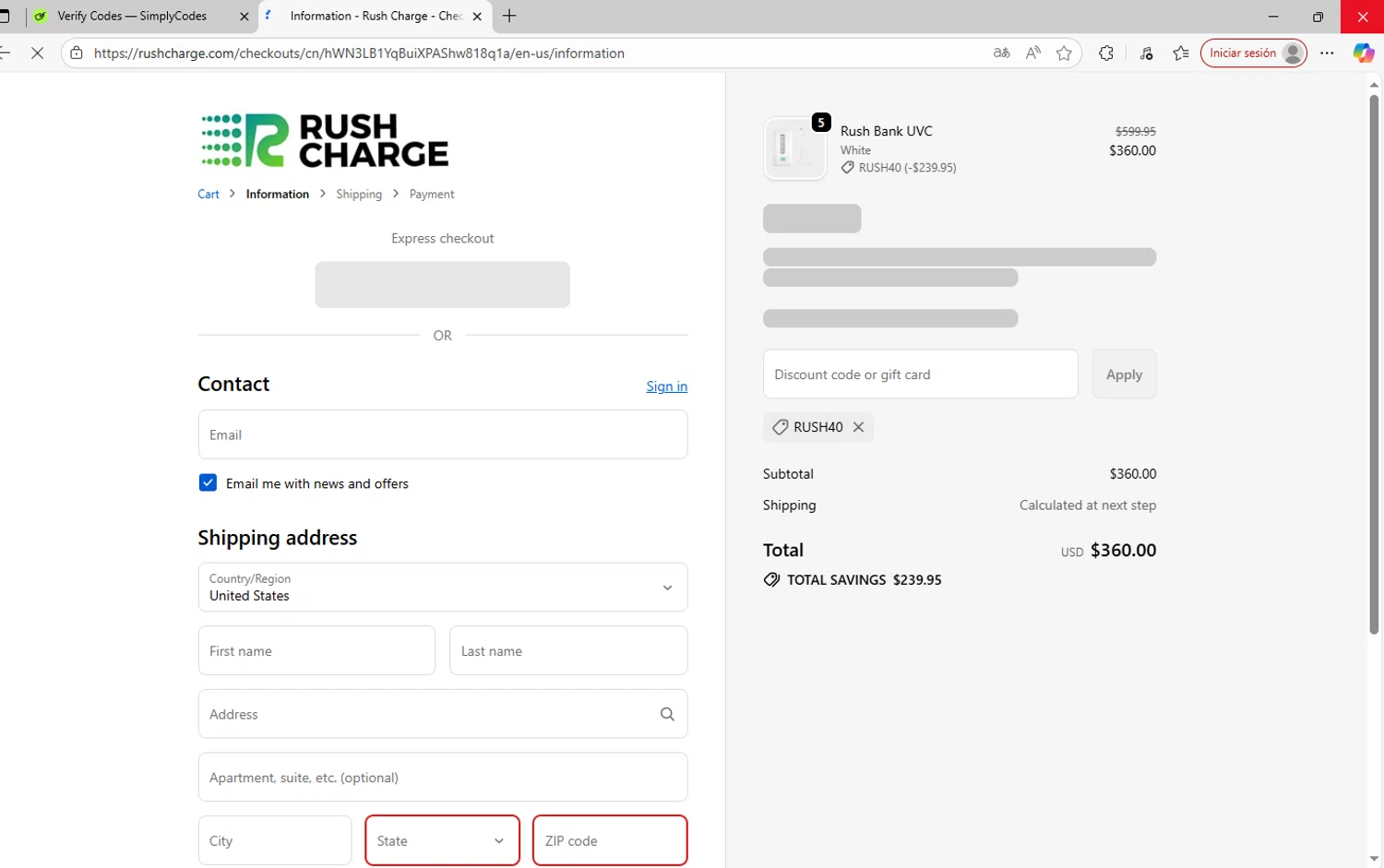Viewport: 1384px width, 868px height.
Task: Click the Calculated at next step text
Action: tap(1088, 505)
